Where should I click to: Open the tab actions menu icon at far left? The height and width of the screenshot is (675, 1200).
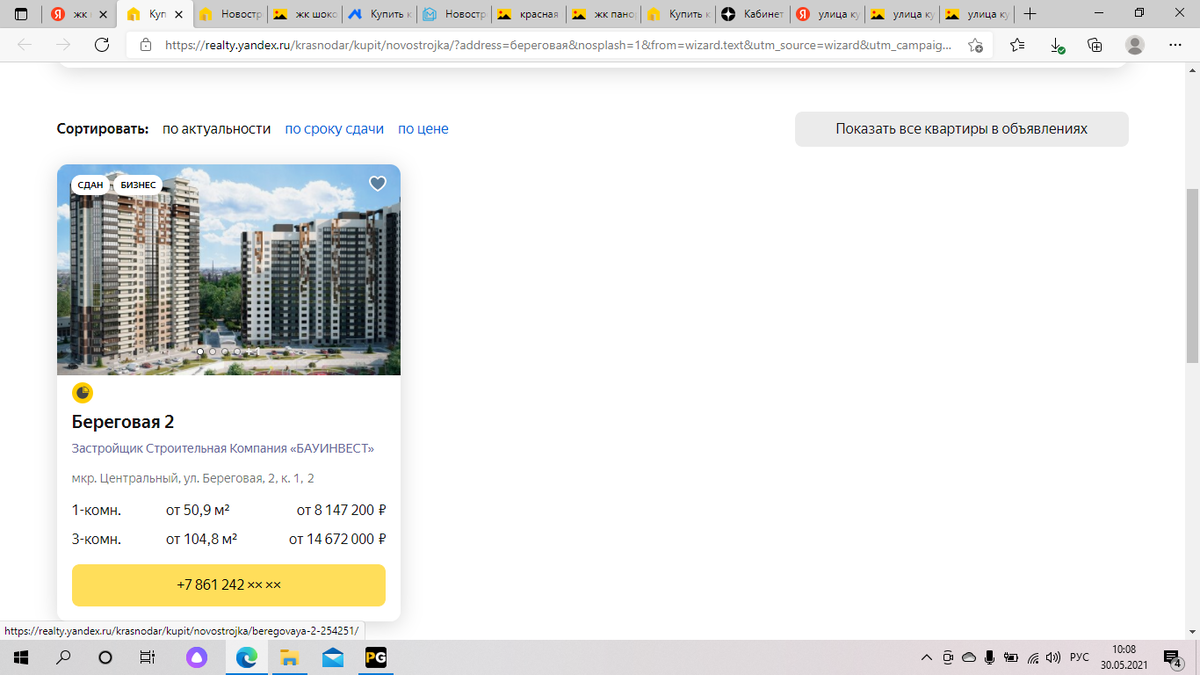point(21,14)
